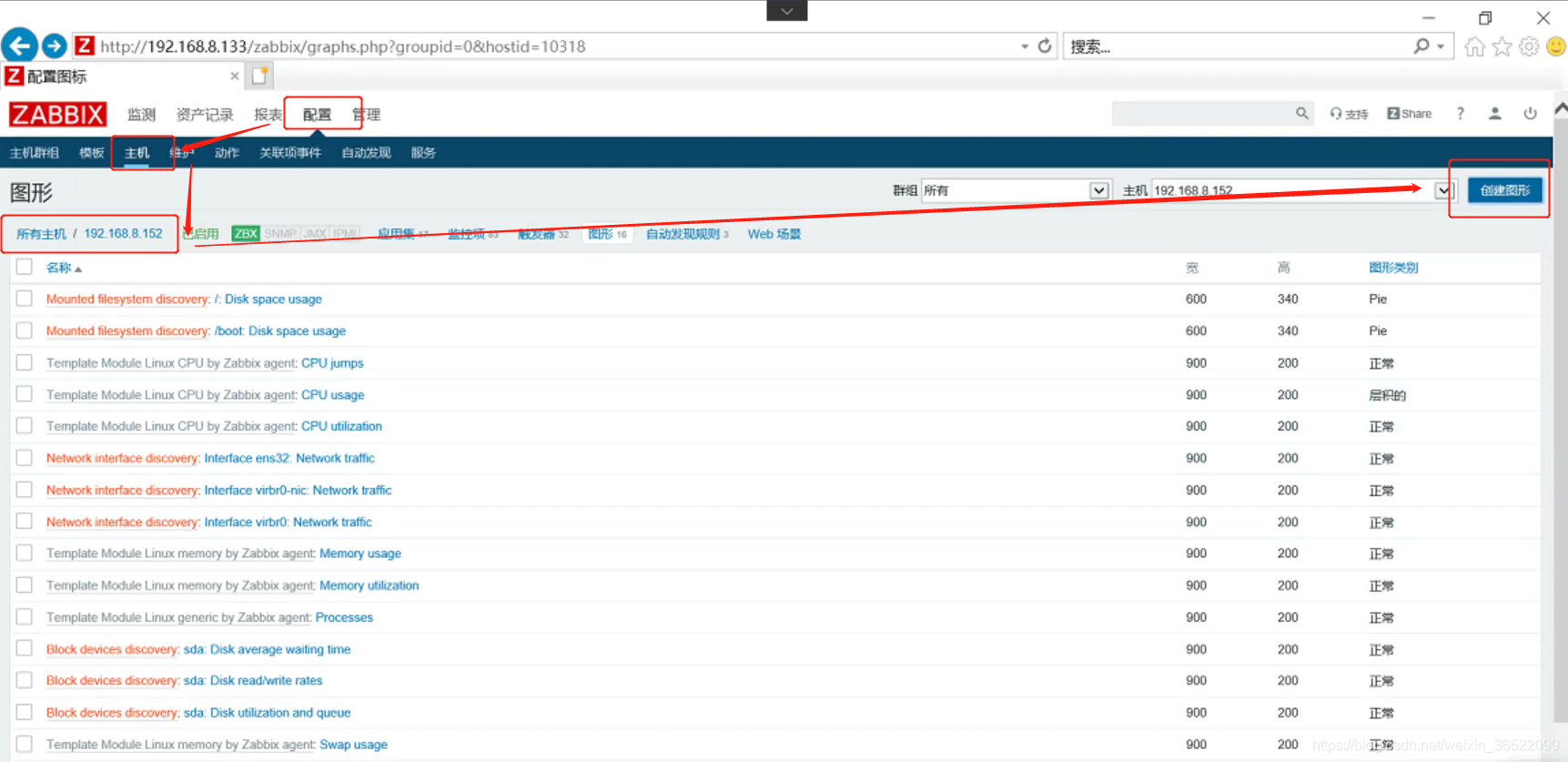Open the 模板 submenu
The height and width of the screenshot is (762, 1568).
tap(92, 153)
